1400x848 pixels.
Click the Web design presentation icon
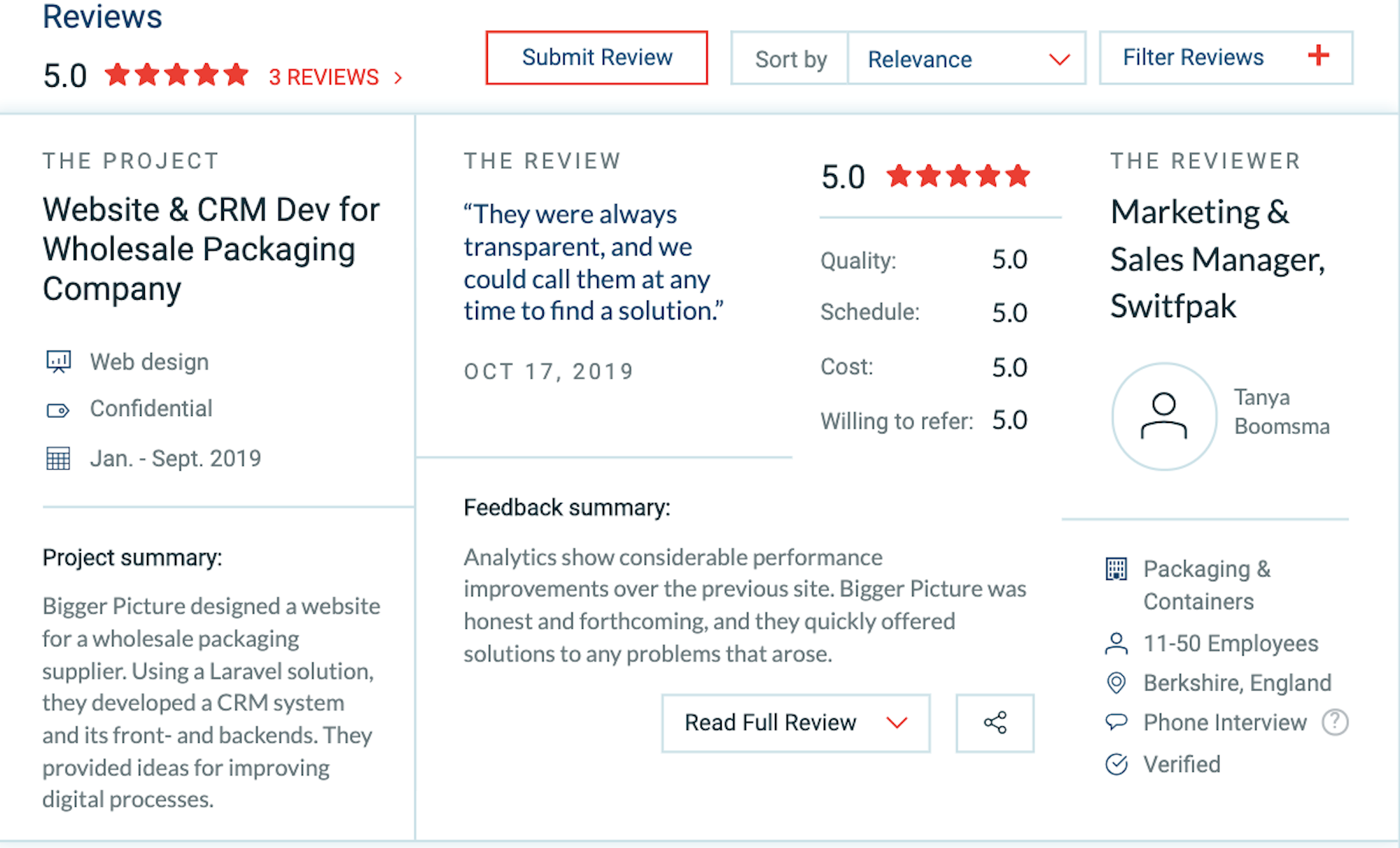[58, 362]
